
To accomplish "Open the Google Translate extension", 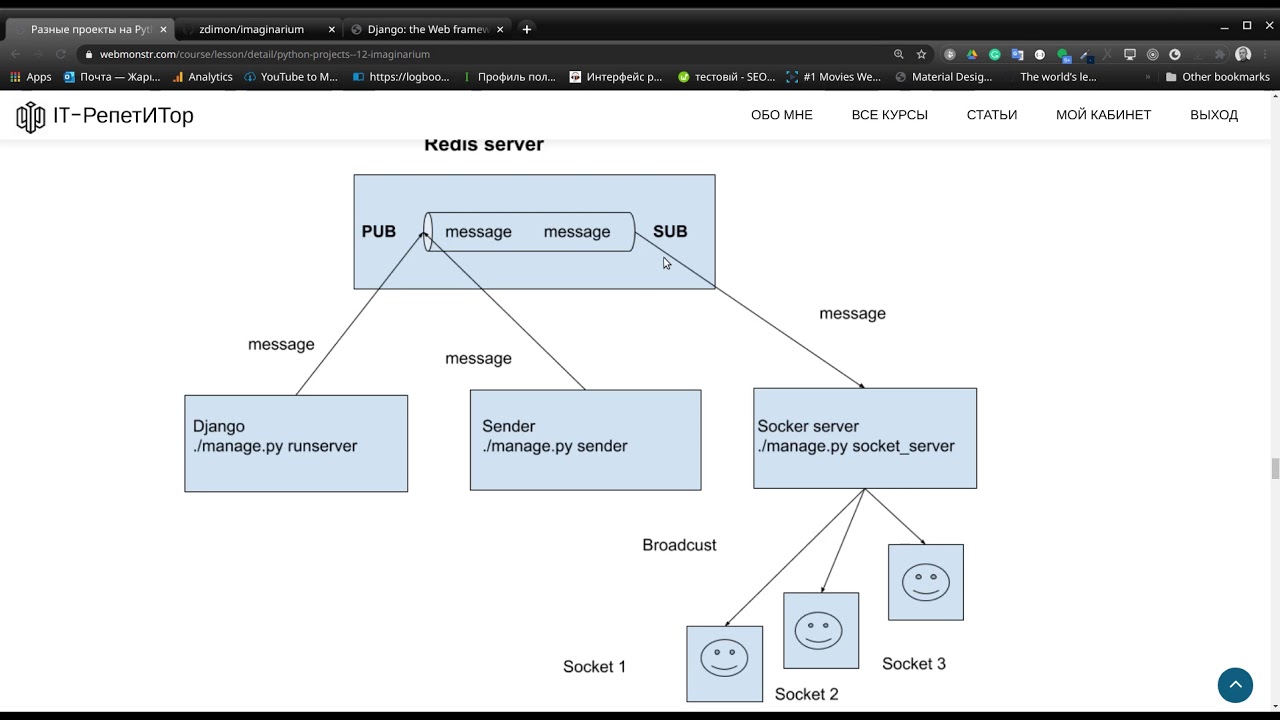I will click(x=1017, y=54).
